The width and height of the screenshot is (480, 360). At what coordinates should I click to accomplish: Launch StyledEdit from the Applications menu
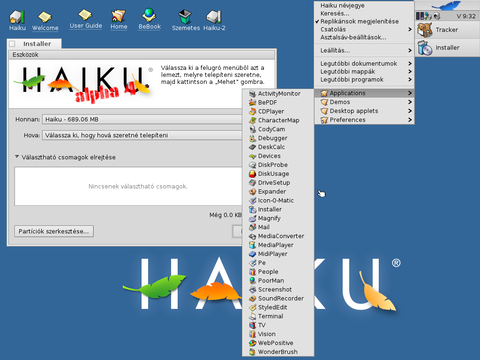(x=278, y=307)
